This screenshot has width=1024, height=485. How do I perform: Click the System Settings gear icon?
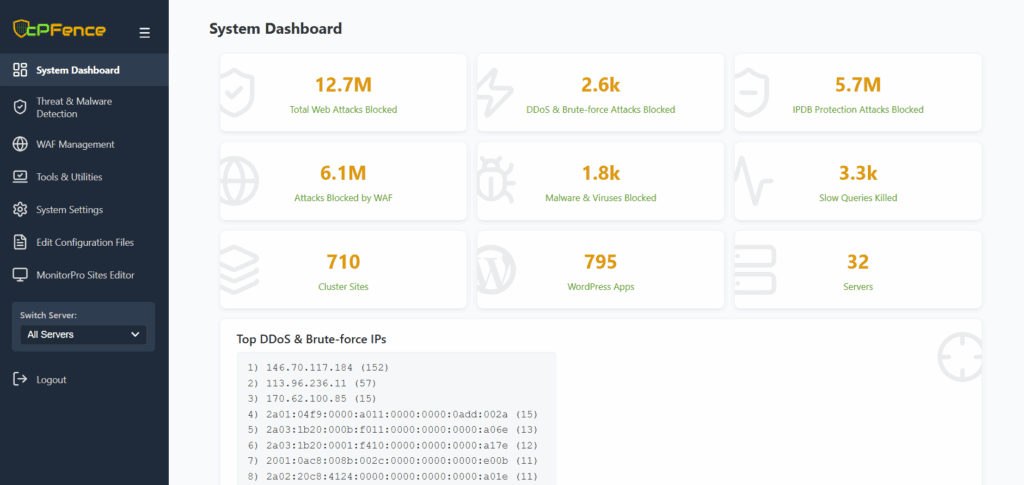[x=19, y=210]
